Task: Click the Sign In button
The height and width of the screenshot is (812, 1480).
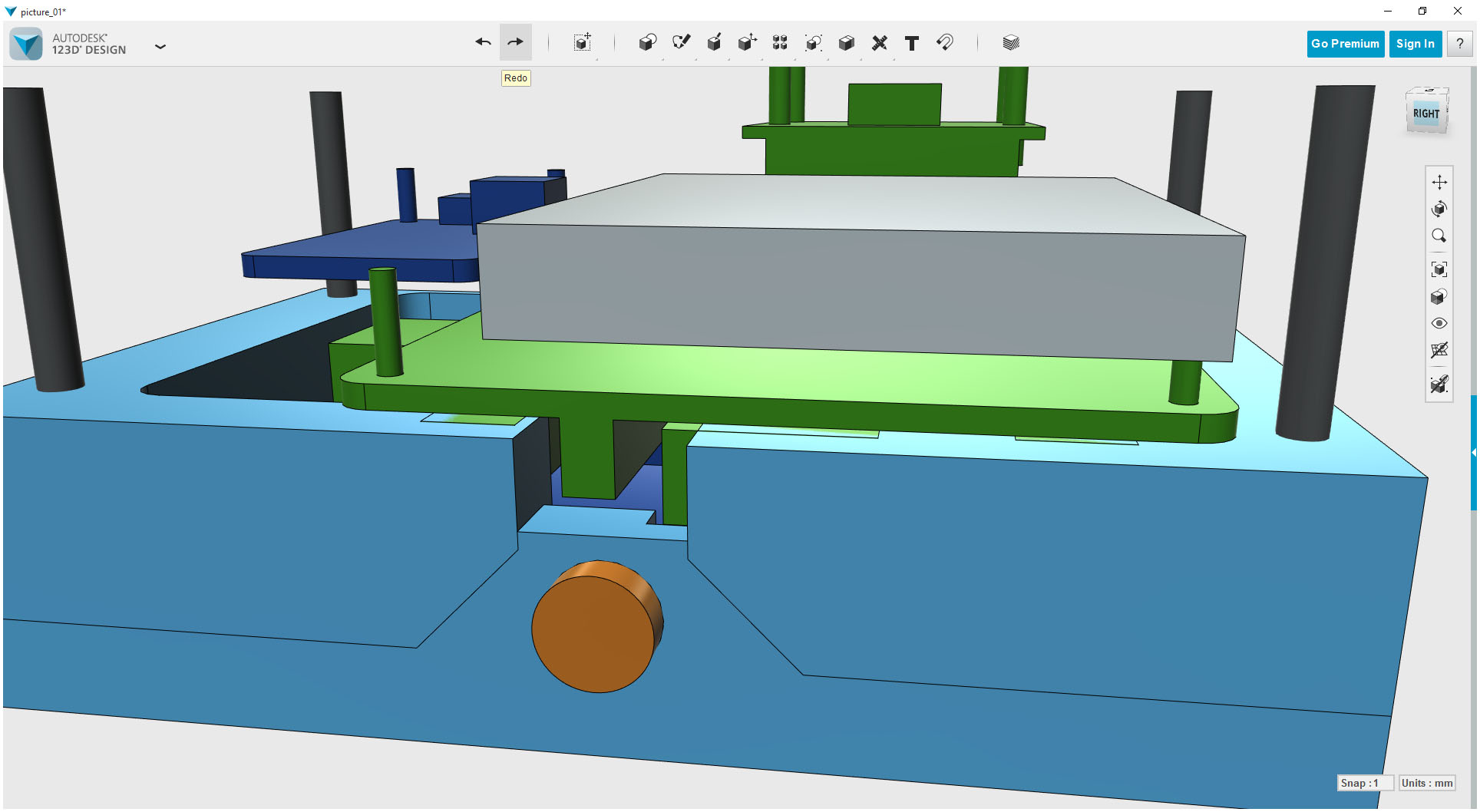Action: tap(1415, 44)
